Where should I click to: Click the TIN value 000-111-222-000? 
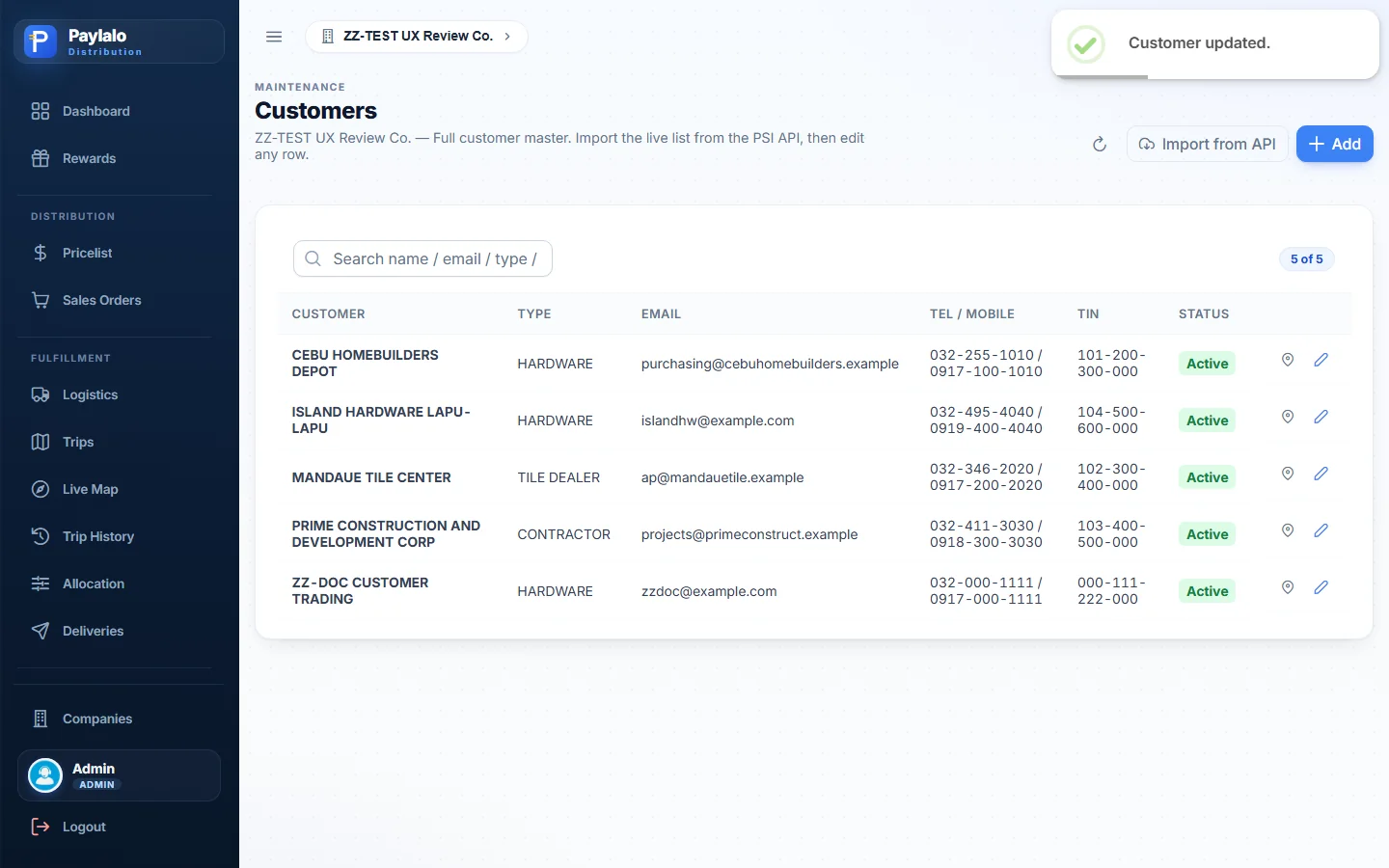[x=1111, y=591]
